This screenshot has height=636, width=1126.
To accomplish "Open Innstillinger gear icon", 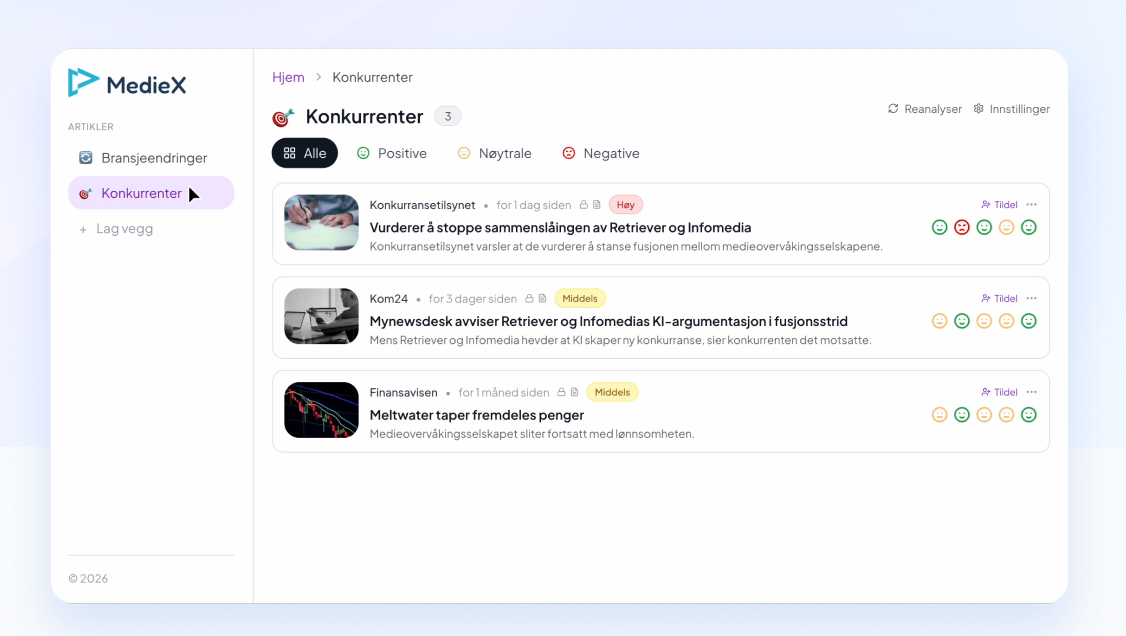I will (x=978, y=108).
